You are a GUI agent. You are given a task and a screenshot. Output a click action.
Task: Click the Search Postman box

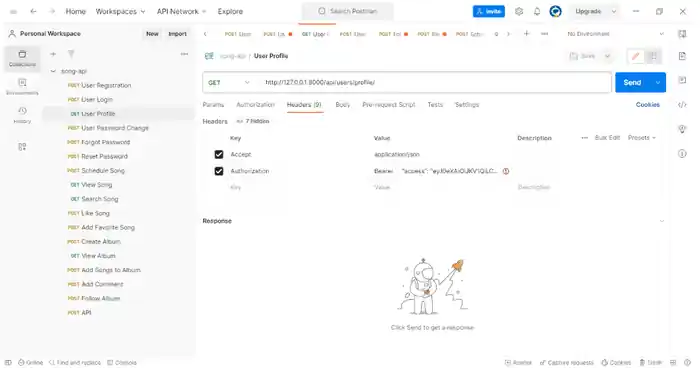348,11
